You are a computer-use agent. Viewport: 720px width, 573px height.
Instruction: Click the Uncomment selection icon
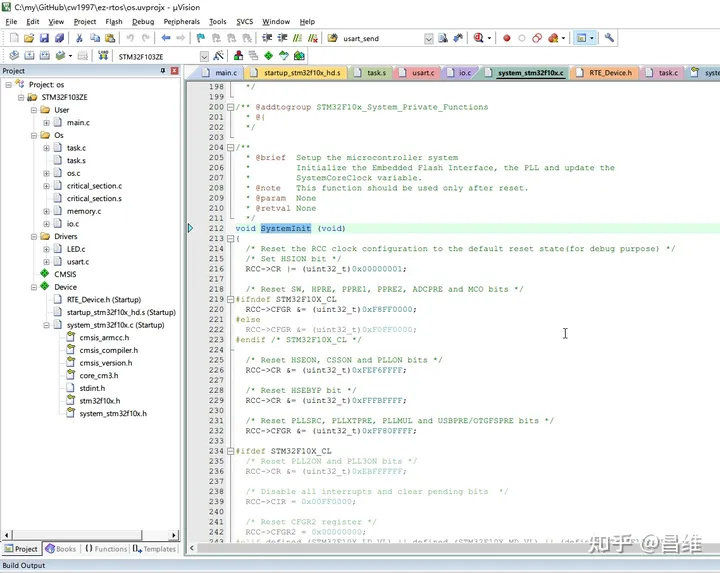[313, 38]
